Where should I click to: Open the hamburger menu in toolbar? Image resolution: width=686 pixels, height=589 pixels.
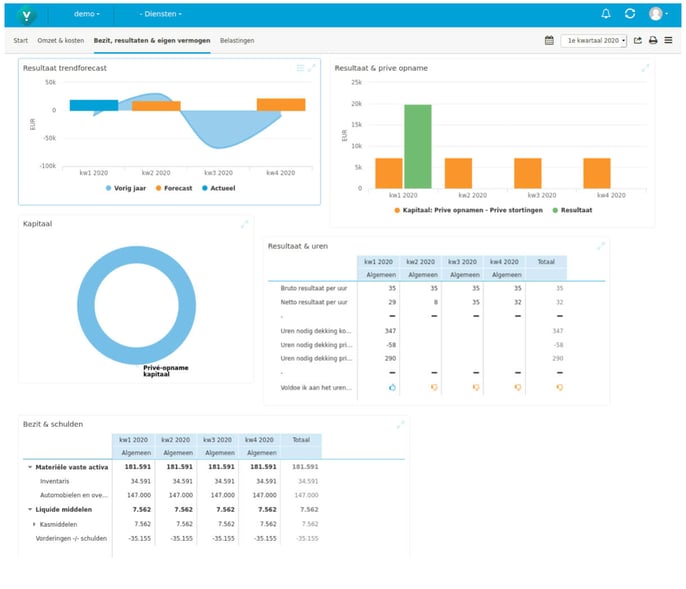[668, 40]
